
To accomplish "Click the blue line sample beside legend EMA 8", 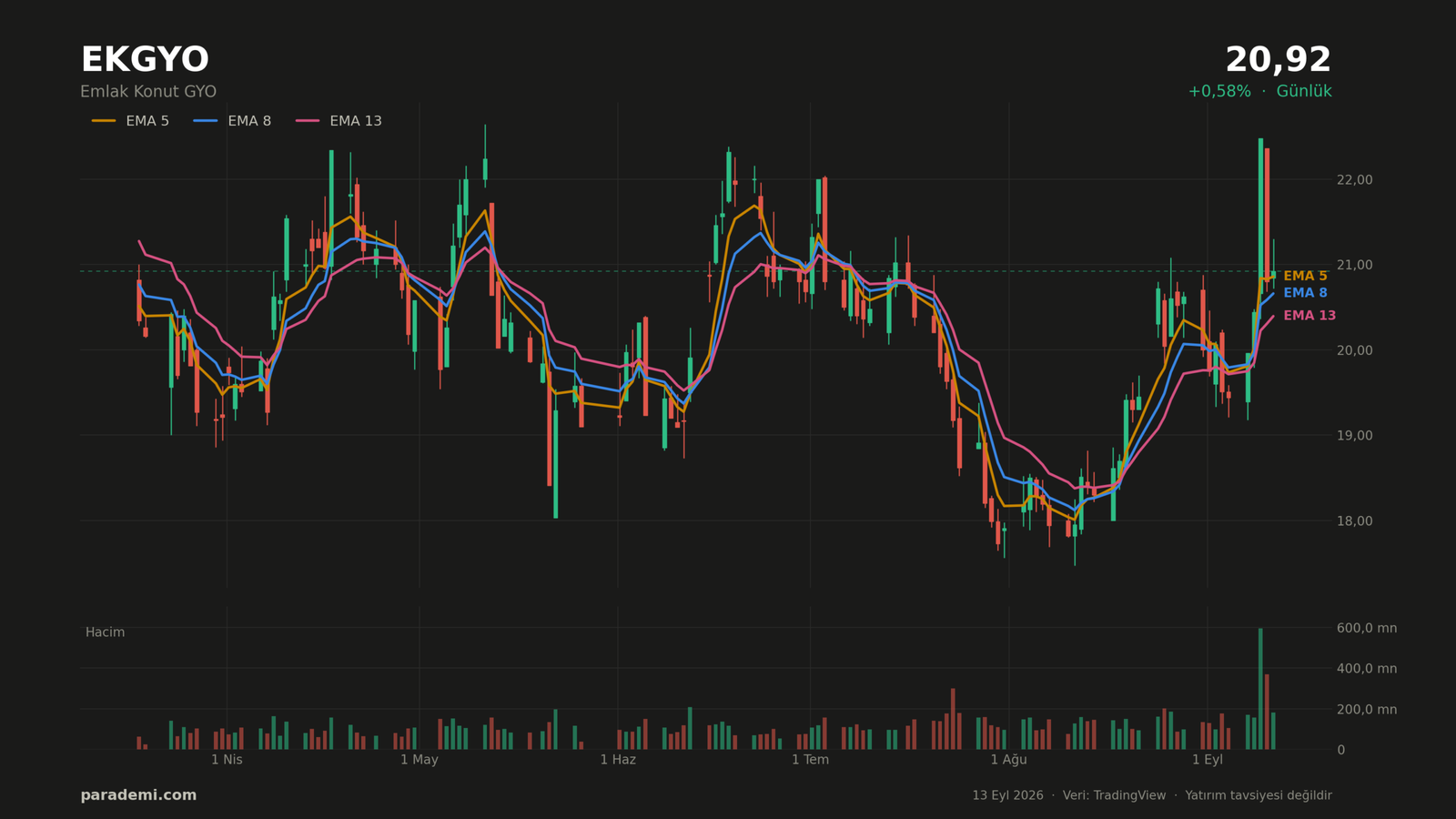I will click(206, 121).
